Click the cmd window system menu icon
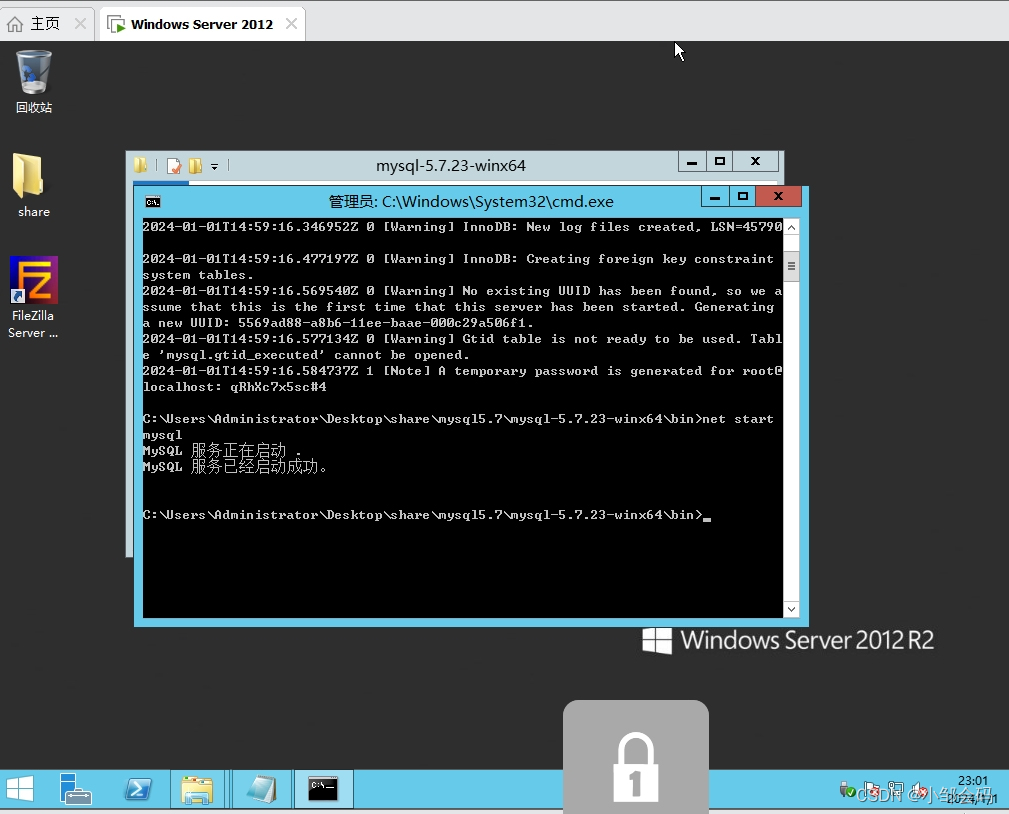Viewport: 1009px width, 814px height. click(153, 202)
